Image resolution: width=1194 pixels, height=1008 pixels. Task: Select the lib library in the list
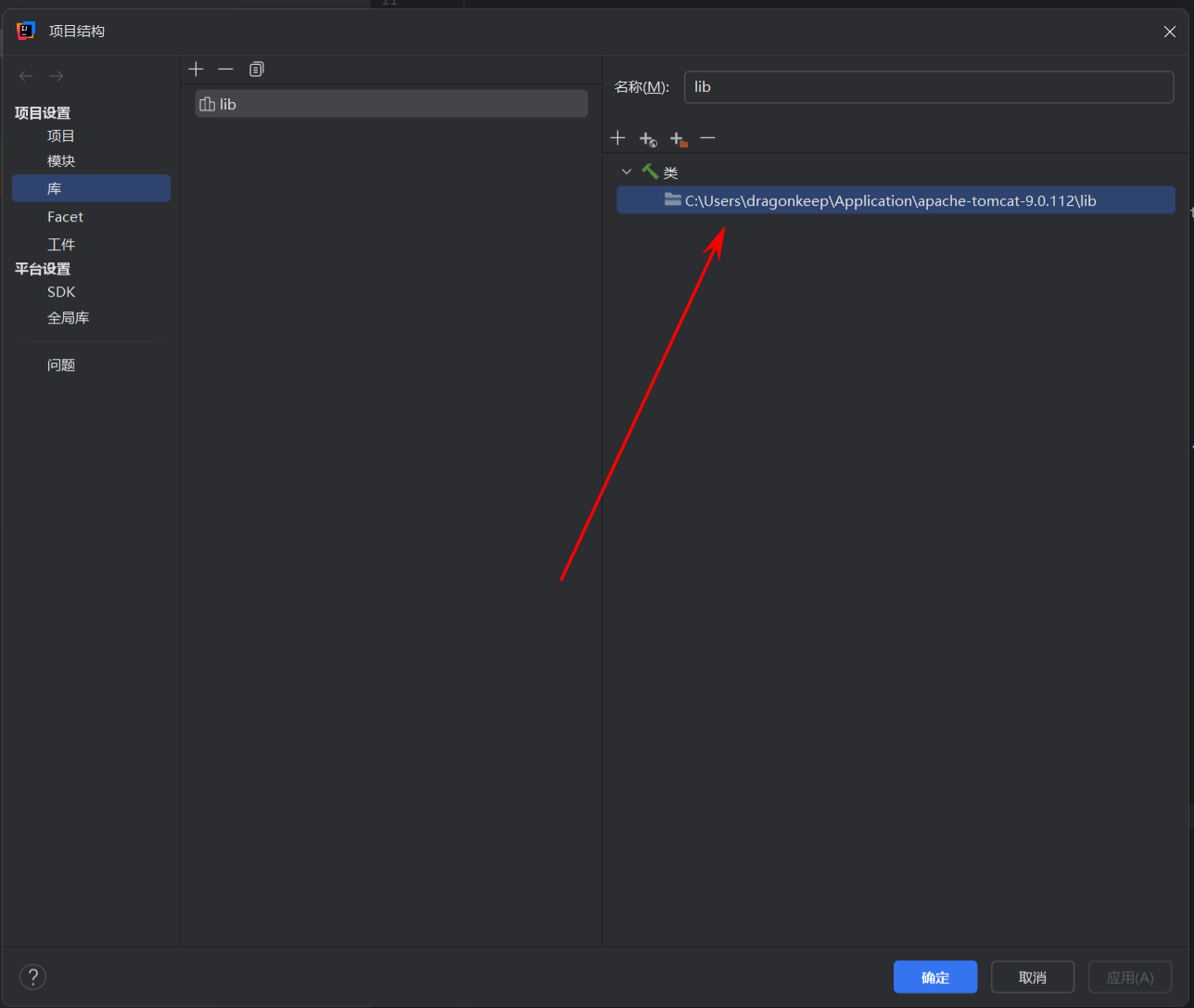[390, 104]
